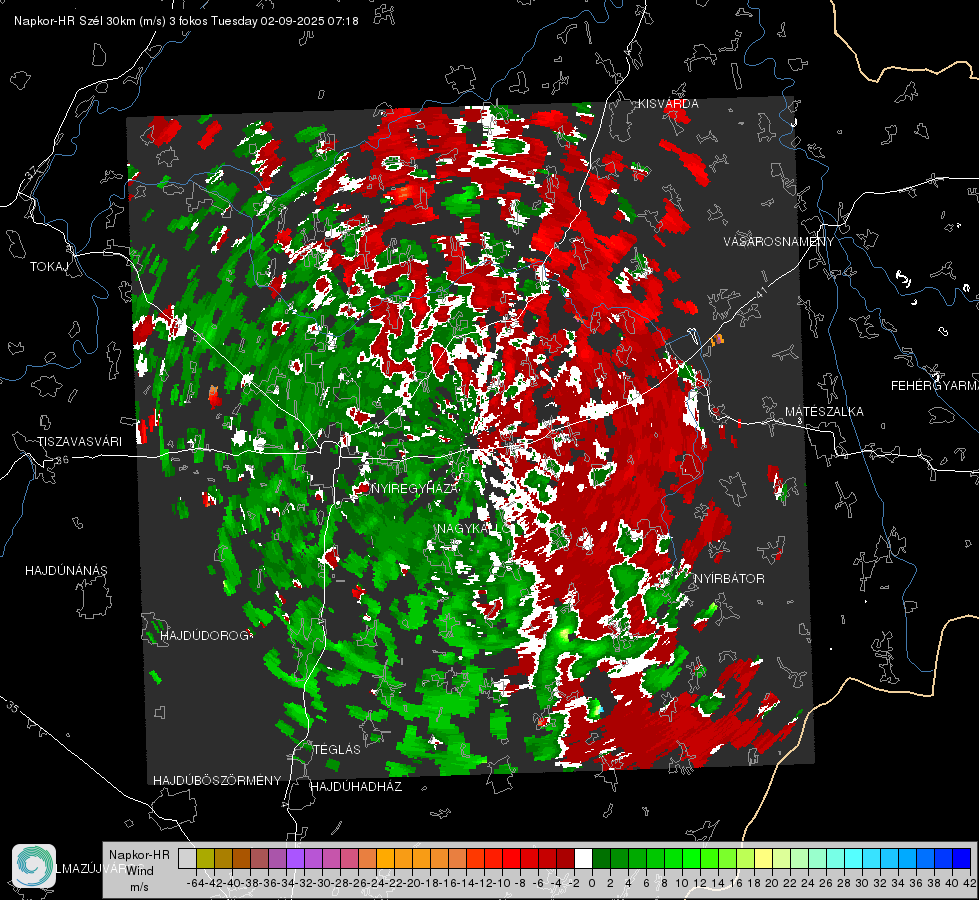This screenshot has width=979, height=900.
Task: Click road number 36 near Tiszavasvári
Action: [x=63, y=460]
